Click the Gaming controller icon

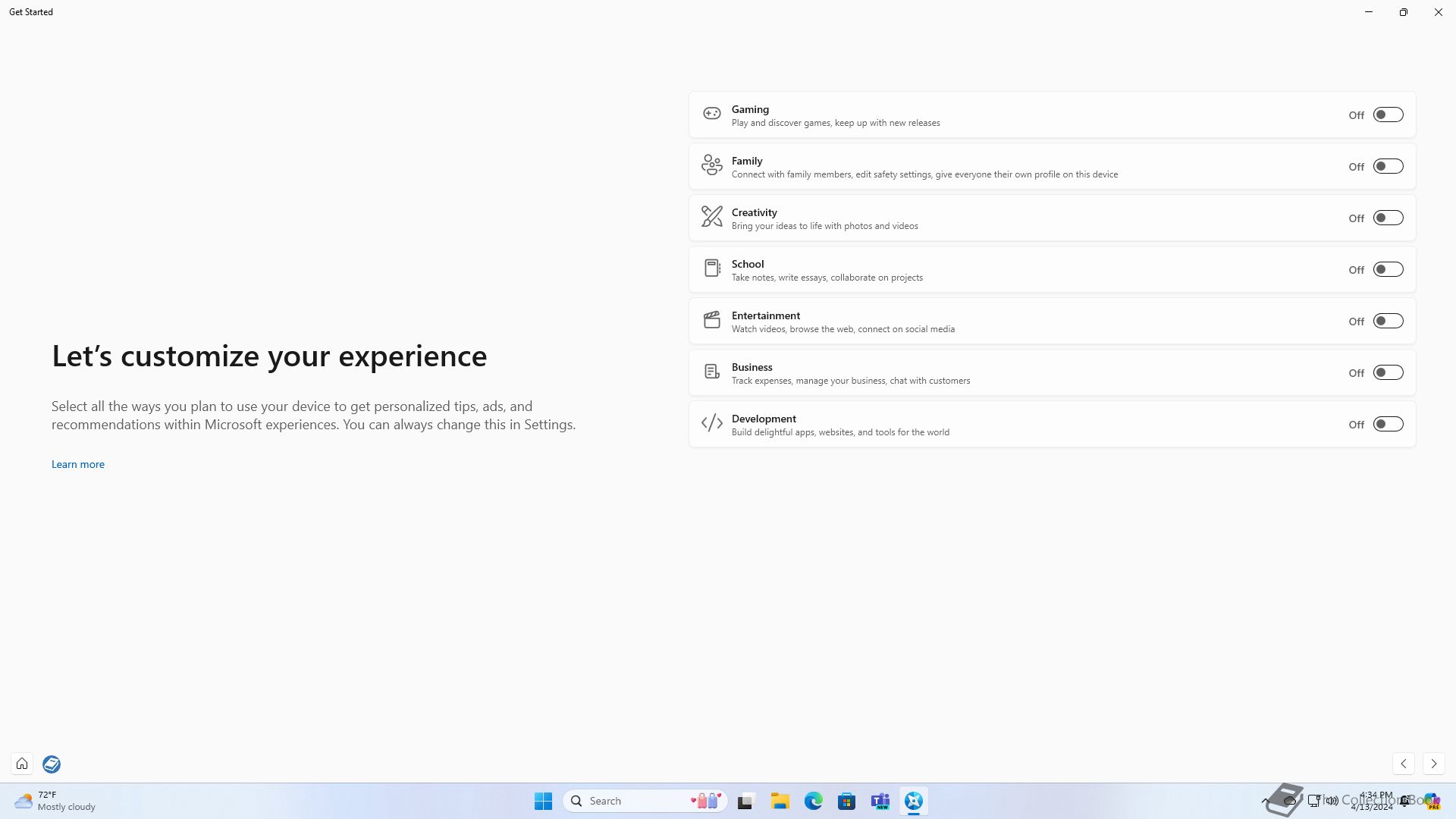click(x=711, y=114)
